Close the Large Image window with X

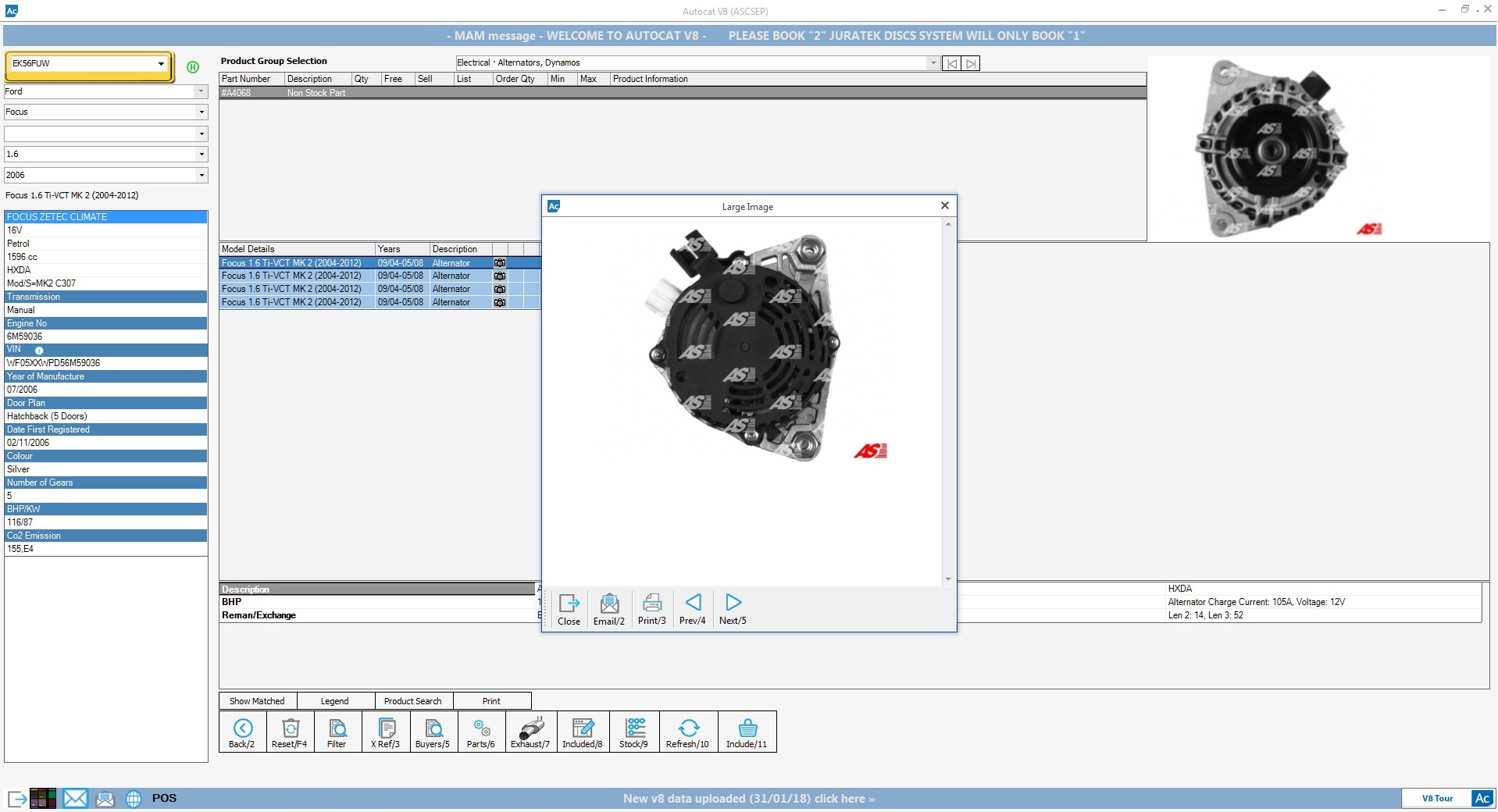click(x=945, y=205)
